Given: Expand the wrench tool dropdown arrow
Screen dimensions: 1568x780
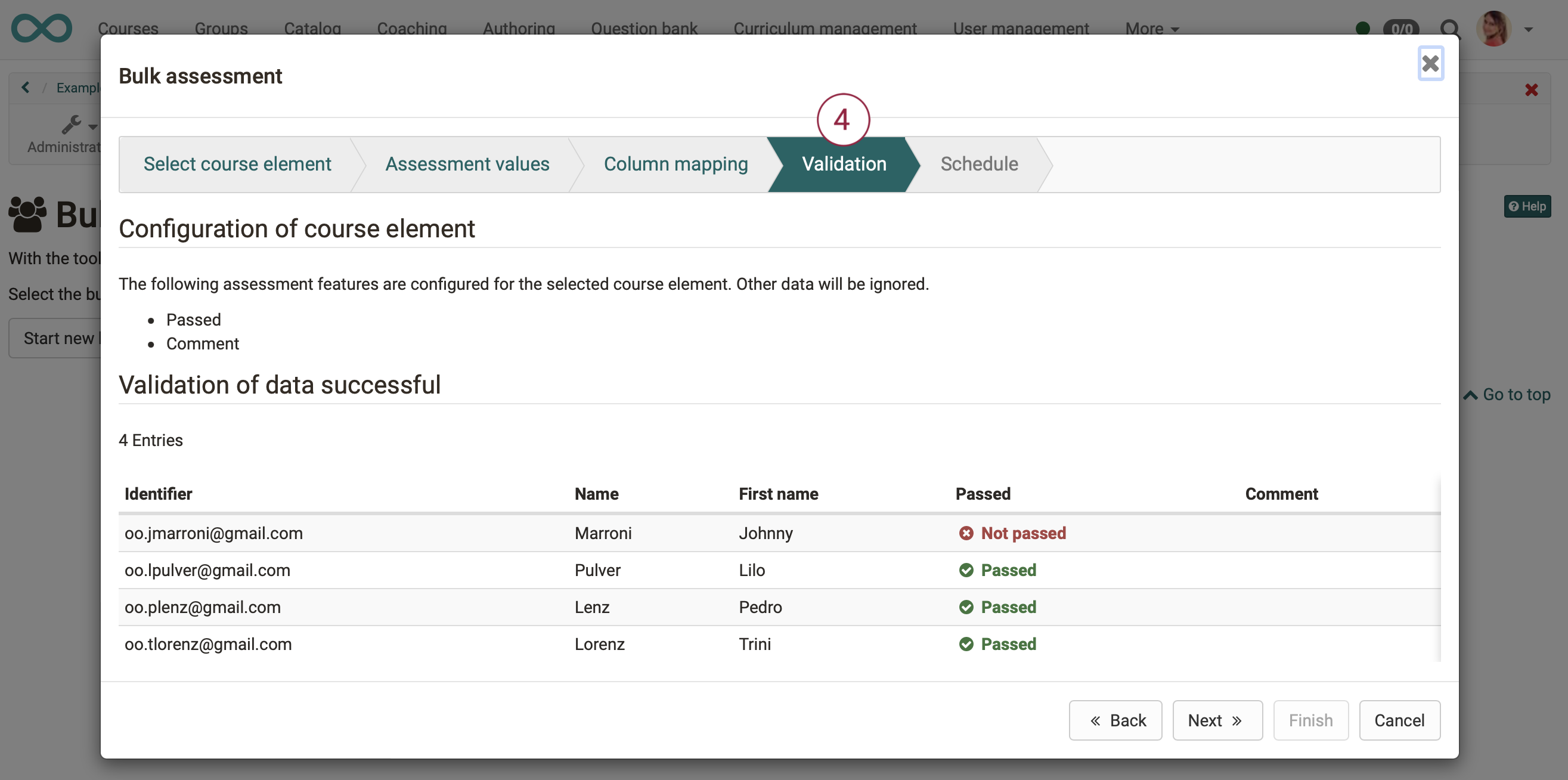Looking at the screenshot, I should click(92, 126).
